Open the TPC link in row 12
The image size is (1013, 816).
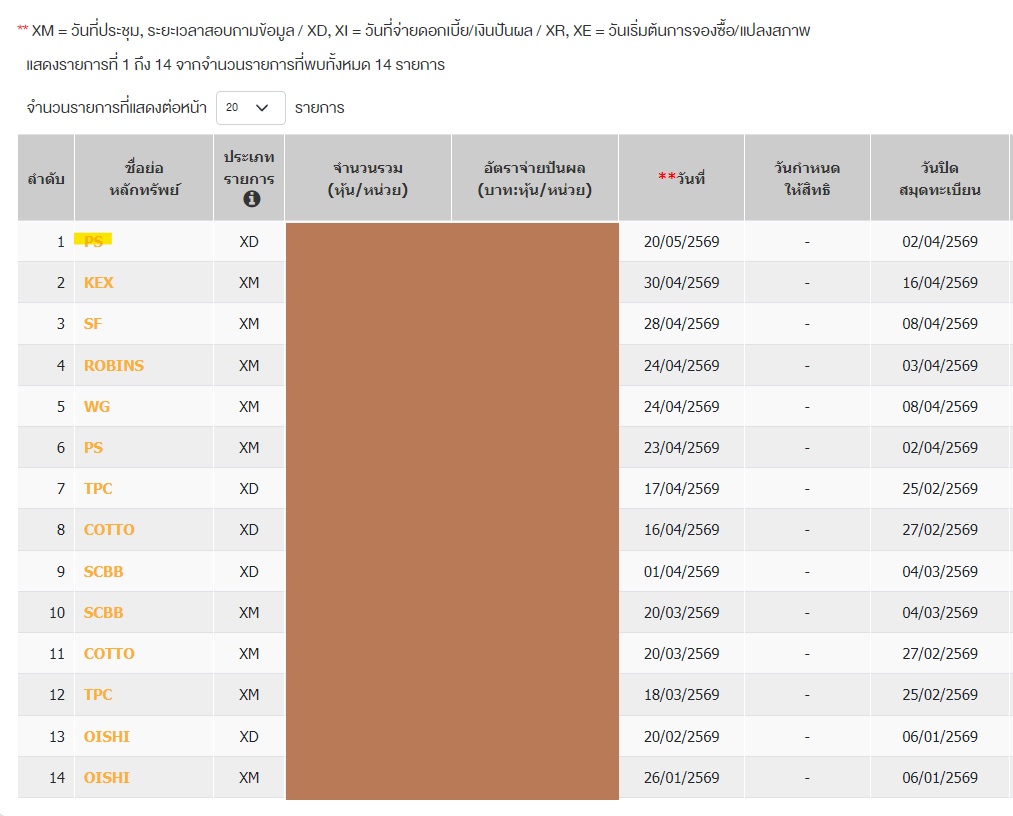click(x=98, y=695)
